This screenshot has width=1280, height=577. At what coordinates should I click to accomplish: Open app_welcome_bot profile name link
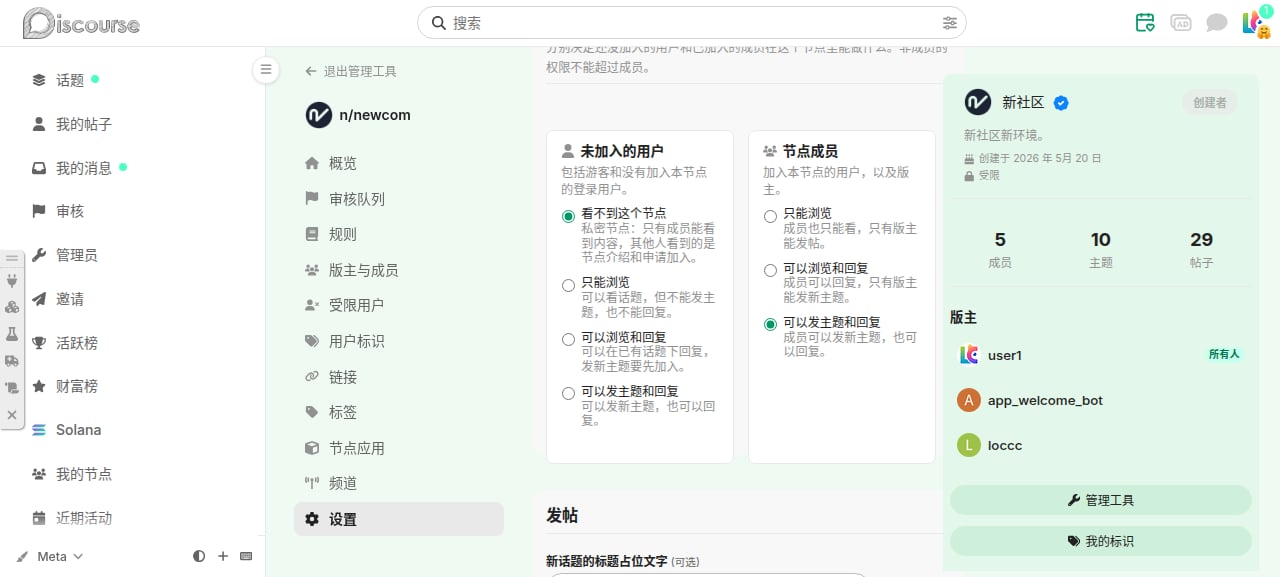[x=1045, y=400]
